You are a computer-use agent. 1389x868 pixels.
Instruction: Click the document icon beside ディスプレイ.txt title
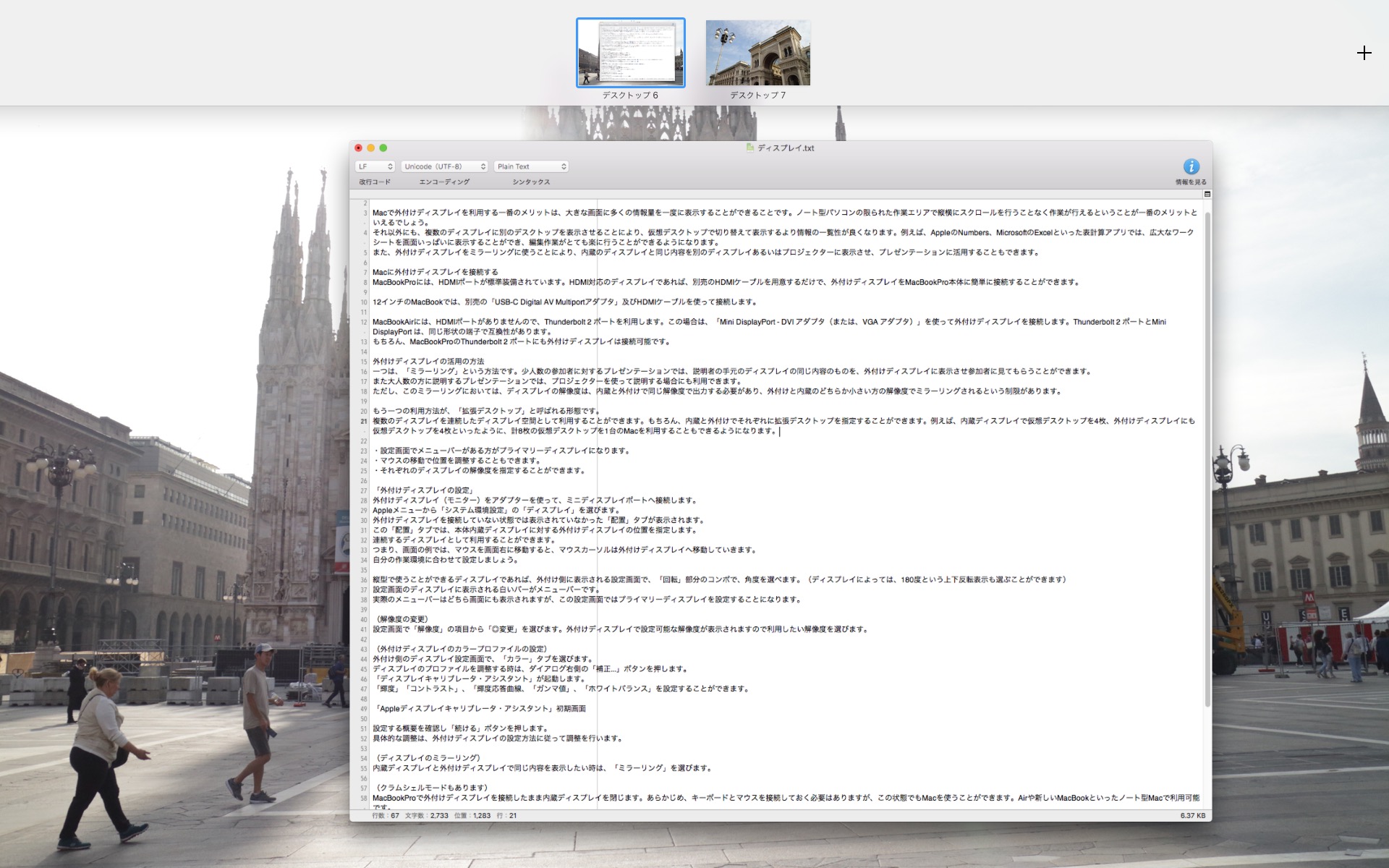click(750, 148)
